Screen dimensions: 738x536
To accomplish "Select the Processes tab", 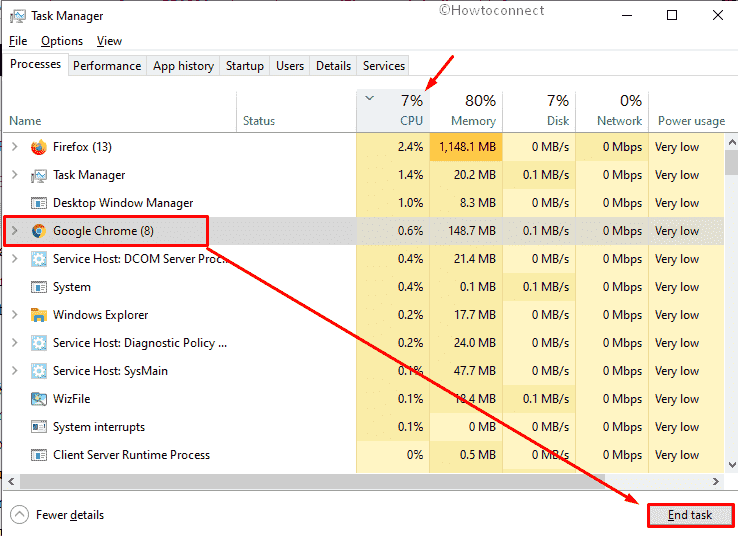I will click(x=35, y=64).
